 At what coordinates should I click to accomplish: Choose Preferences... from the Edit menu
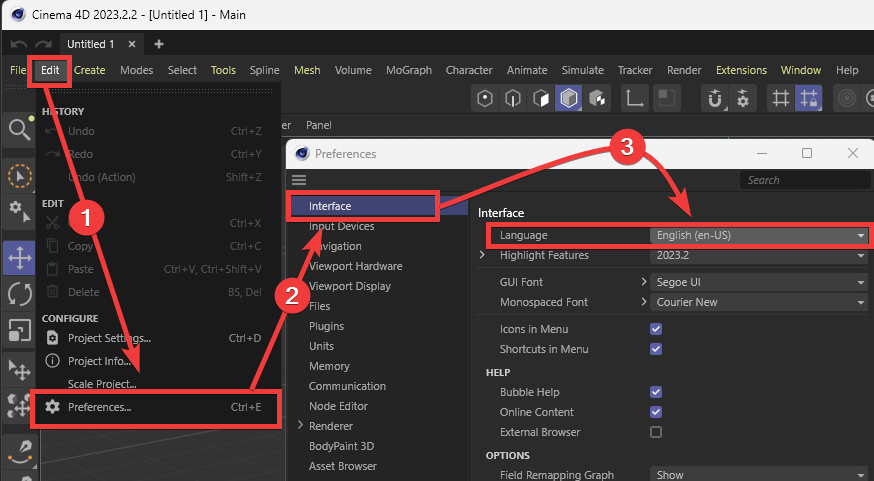coord(99,407)
